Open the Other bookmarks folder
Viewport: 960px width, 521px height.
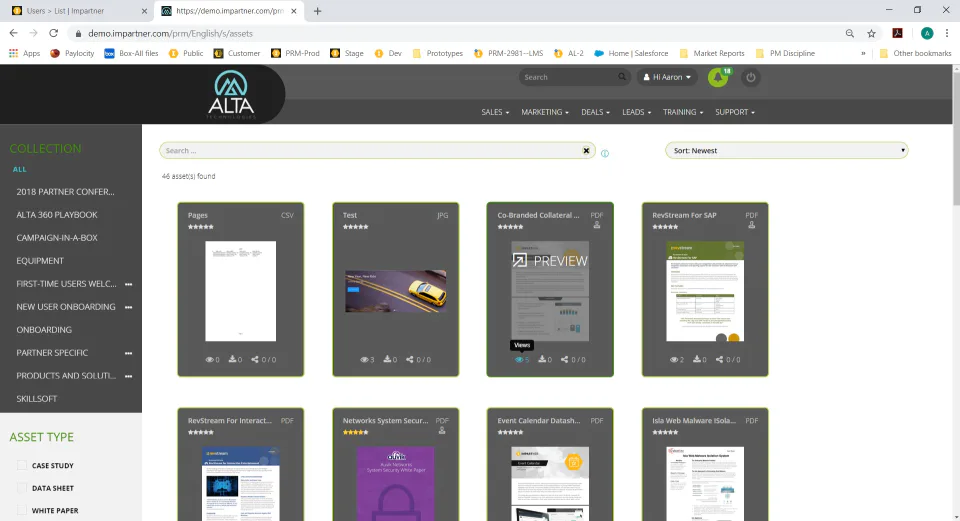coord(915,53)
